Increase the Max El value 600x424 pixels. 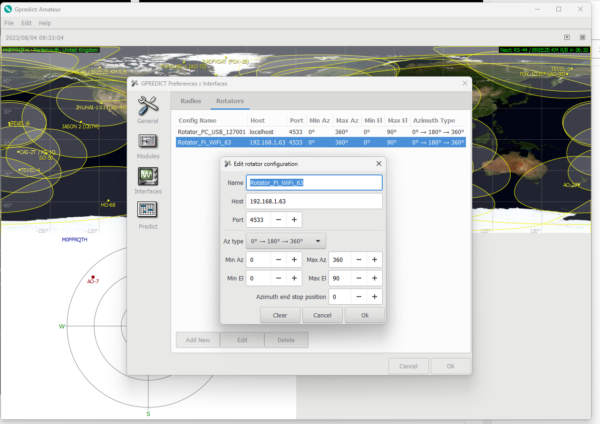pos(375,278)
